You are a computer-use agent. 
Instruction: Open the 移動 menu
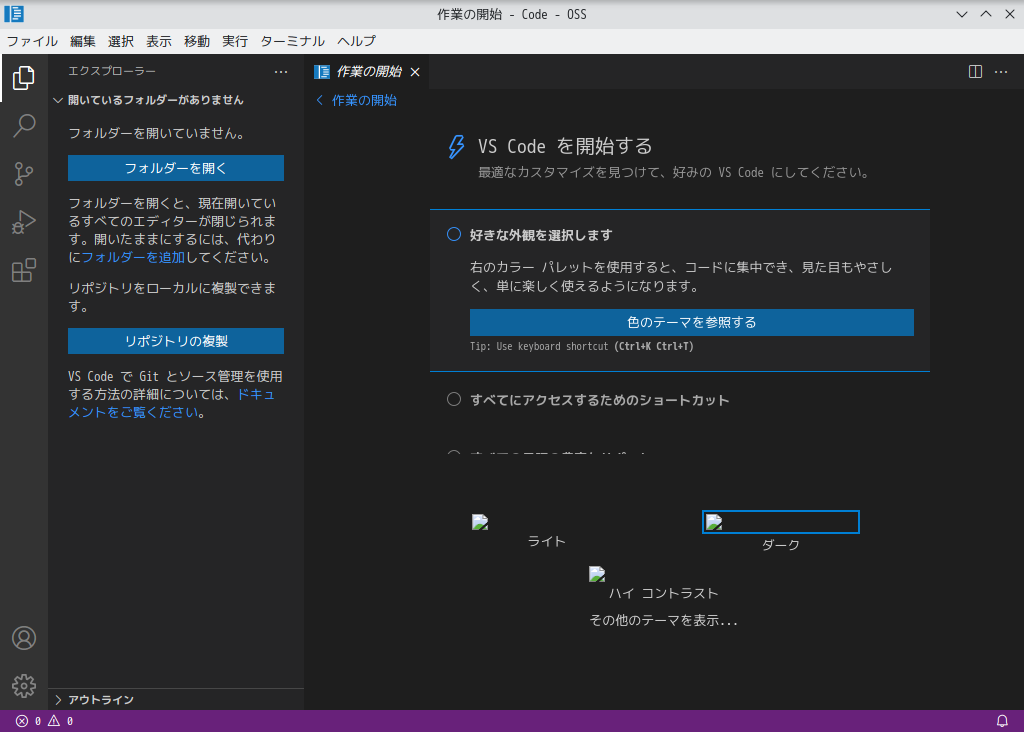(197, 41)
